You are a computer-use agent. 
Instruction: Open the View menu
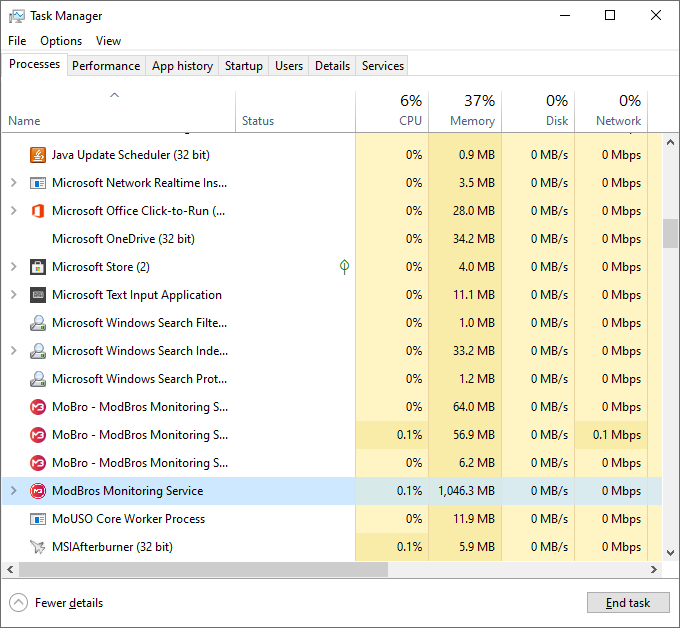[108, 41]
